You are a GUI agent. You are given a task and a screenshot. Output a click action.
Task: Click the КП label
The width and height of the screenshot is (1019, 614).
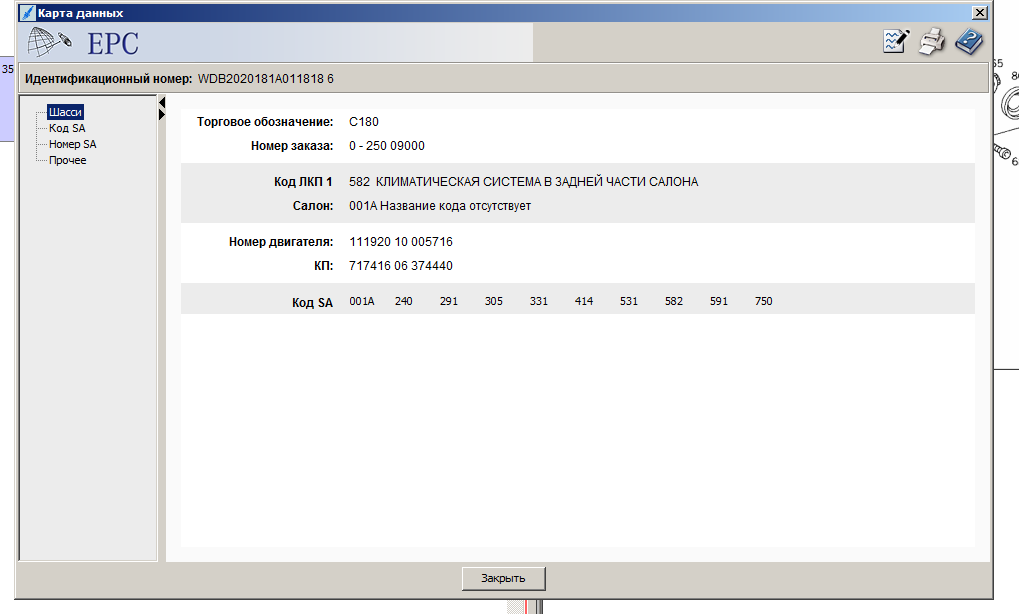[324, 266]
